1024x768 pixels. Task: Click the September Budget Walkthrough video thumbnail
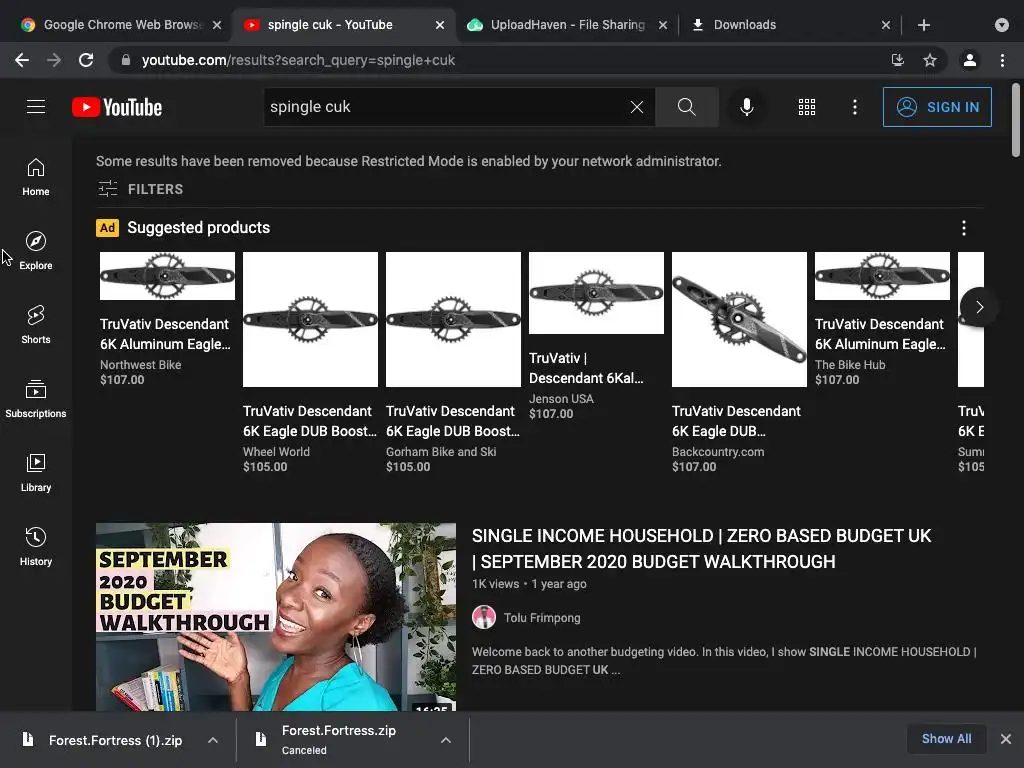[x=276, y=616]
